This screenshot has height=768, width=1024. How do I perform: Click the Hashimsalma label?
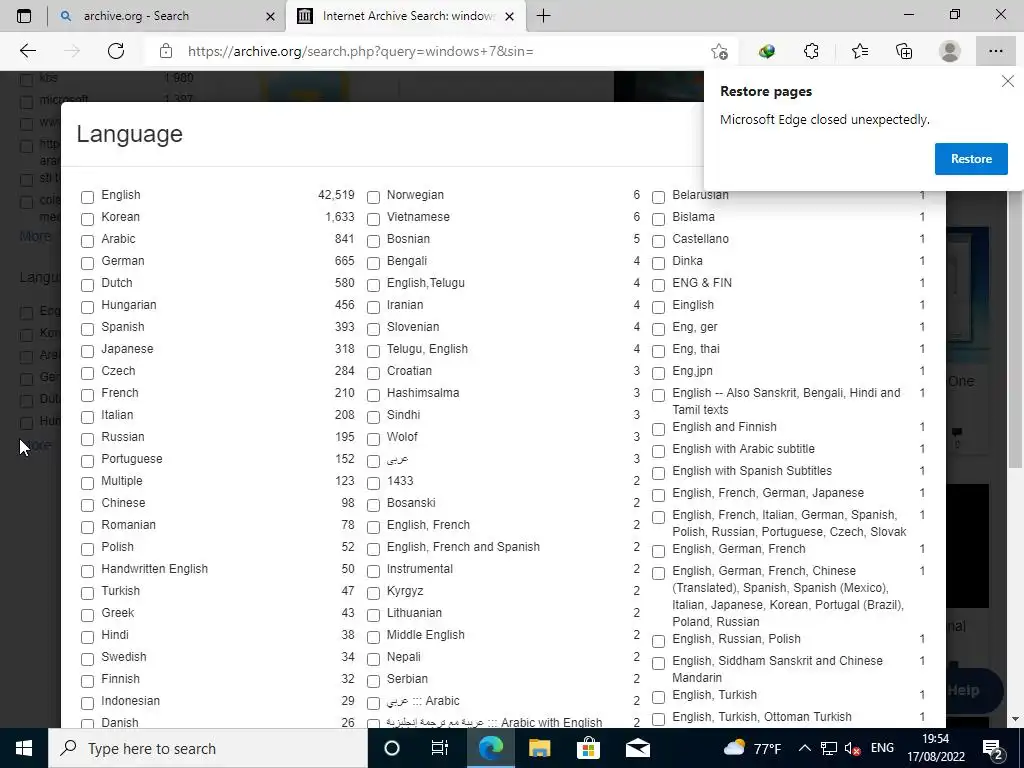(x=423, y=392)
